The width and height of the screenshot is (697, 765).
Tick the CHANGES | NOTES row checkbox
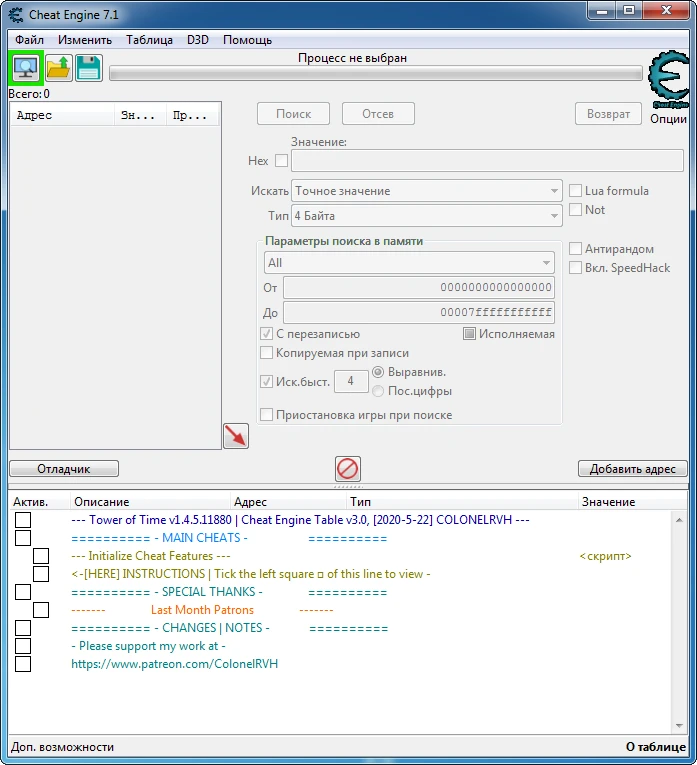23,628
